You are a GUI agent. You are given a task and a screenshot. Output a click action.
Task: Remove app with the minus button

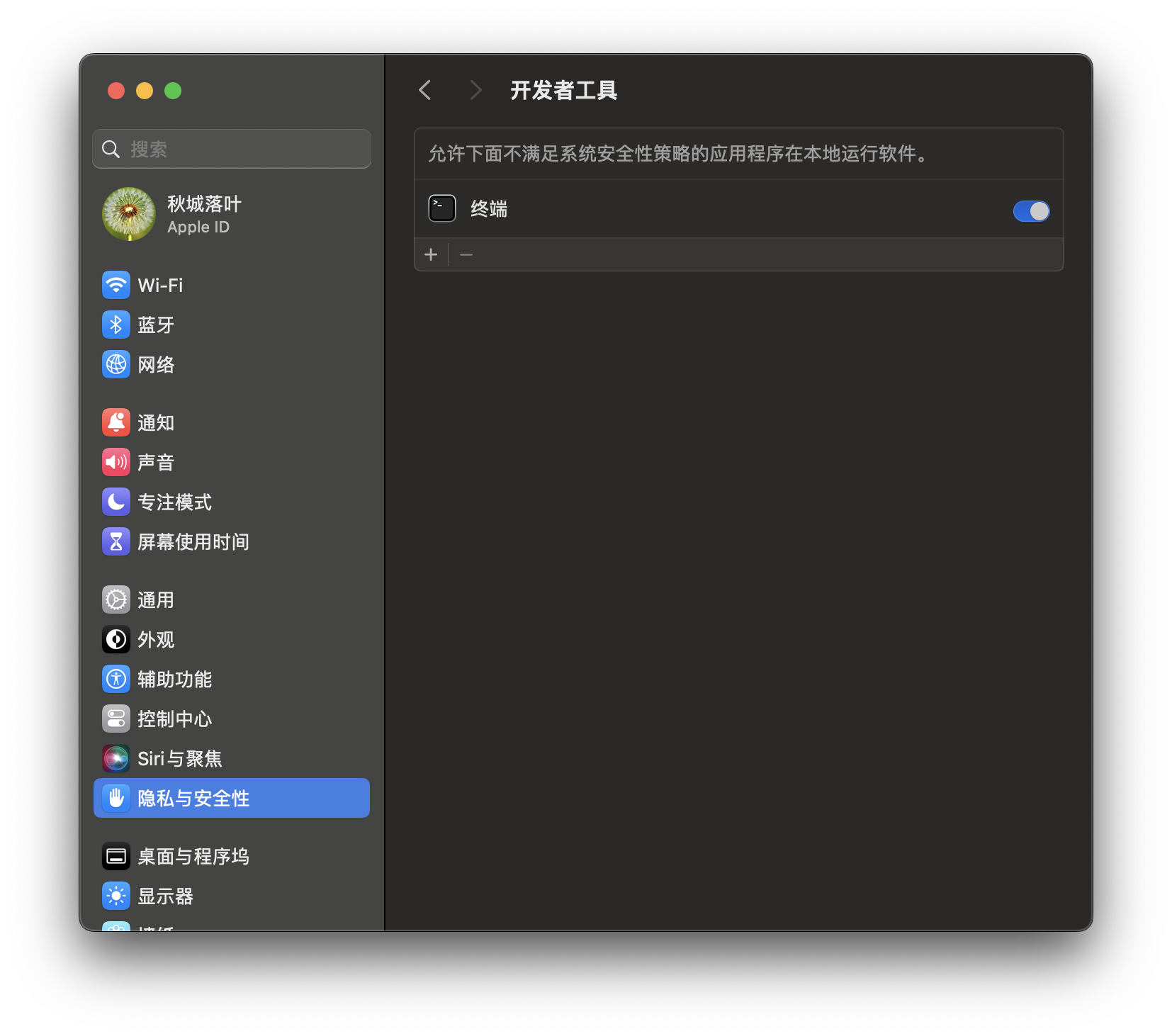pyautogui.click(x=466, y=254)
